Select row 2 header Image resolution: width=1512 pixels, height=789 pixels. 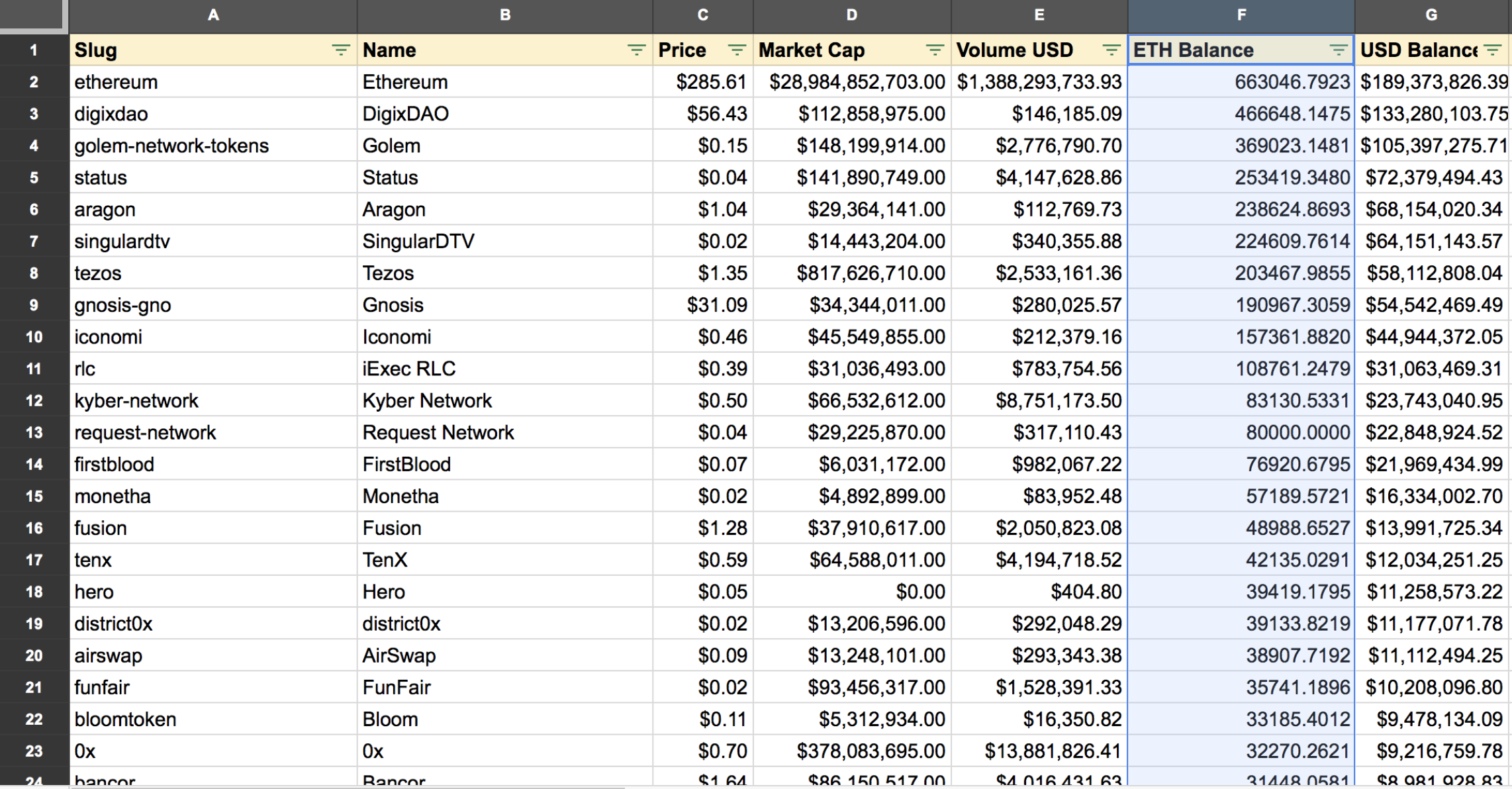(34, 82)
